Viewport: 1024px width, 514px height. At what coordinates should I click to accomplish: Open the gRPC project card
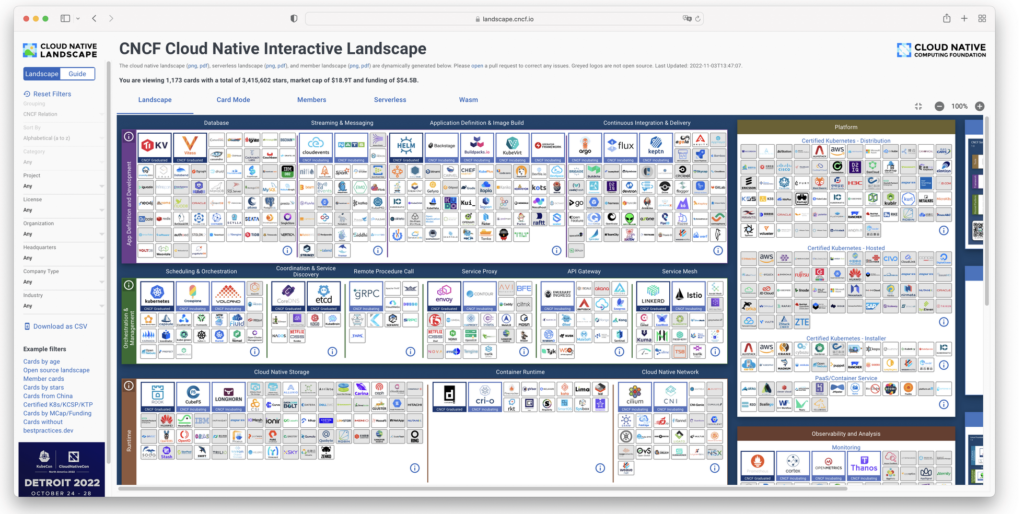click(366, 296)
